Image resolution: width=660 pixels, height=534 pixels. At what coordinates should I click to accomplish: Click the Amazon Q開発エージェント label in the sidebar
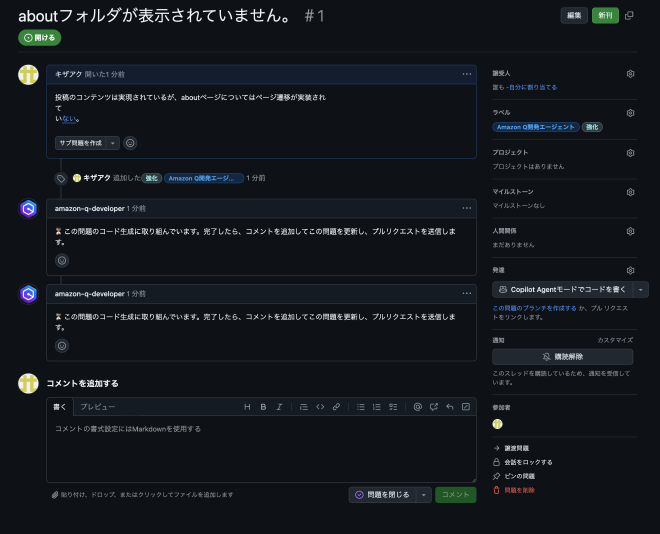coord(535,127)
